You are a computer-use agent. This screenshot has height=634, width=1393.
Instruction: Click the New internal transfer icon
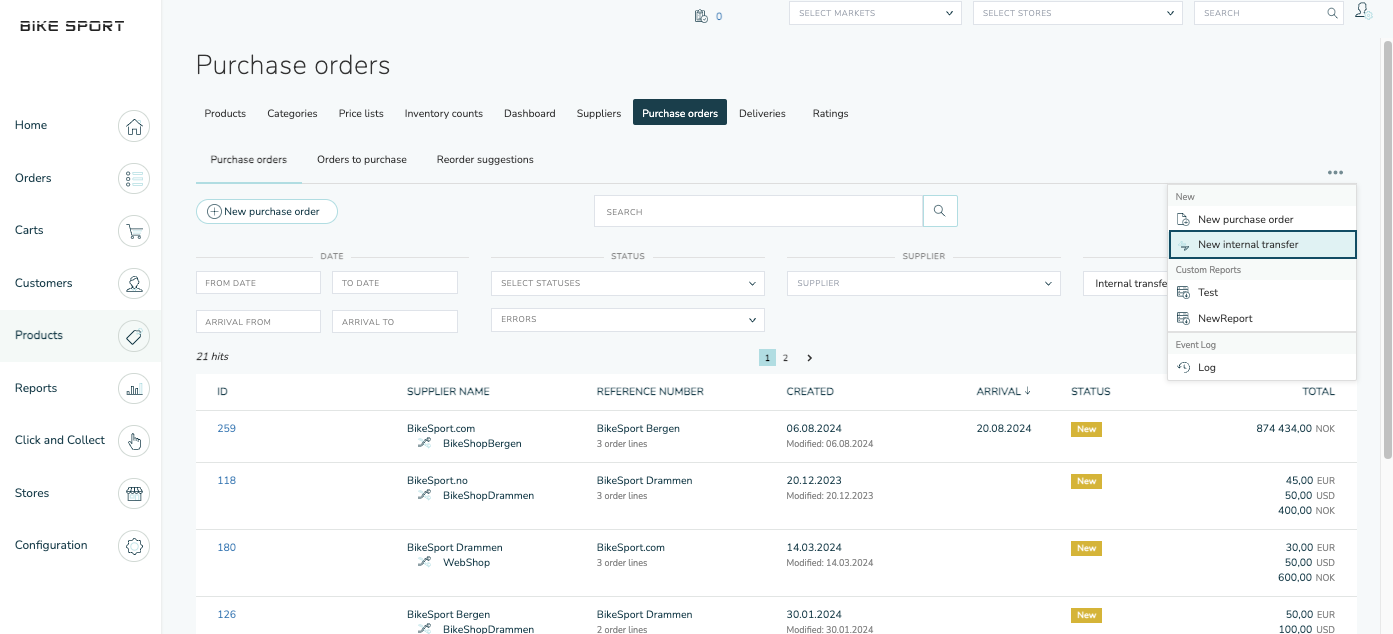(x=1184, y=245)
